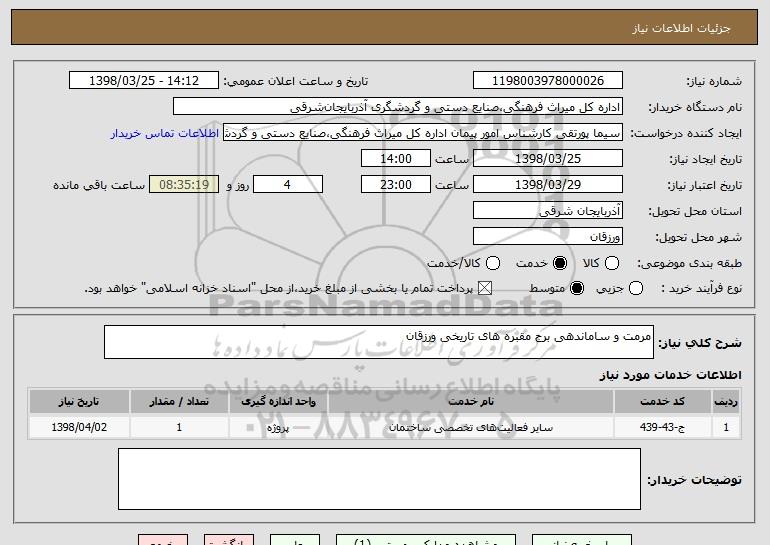This screenshot has height=545, width=770.
Task: Click the نام خدمت column header
Action: pos(470,402)
